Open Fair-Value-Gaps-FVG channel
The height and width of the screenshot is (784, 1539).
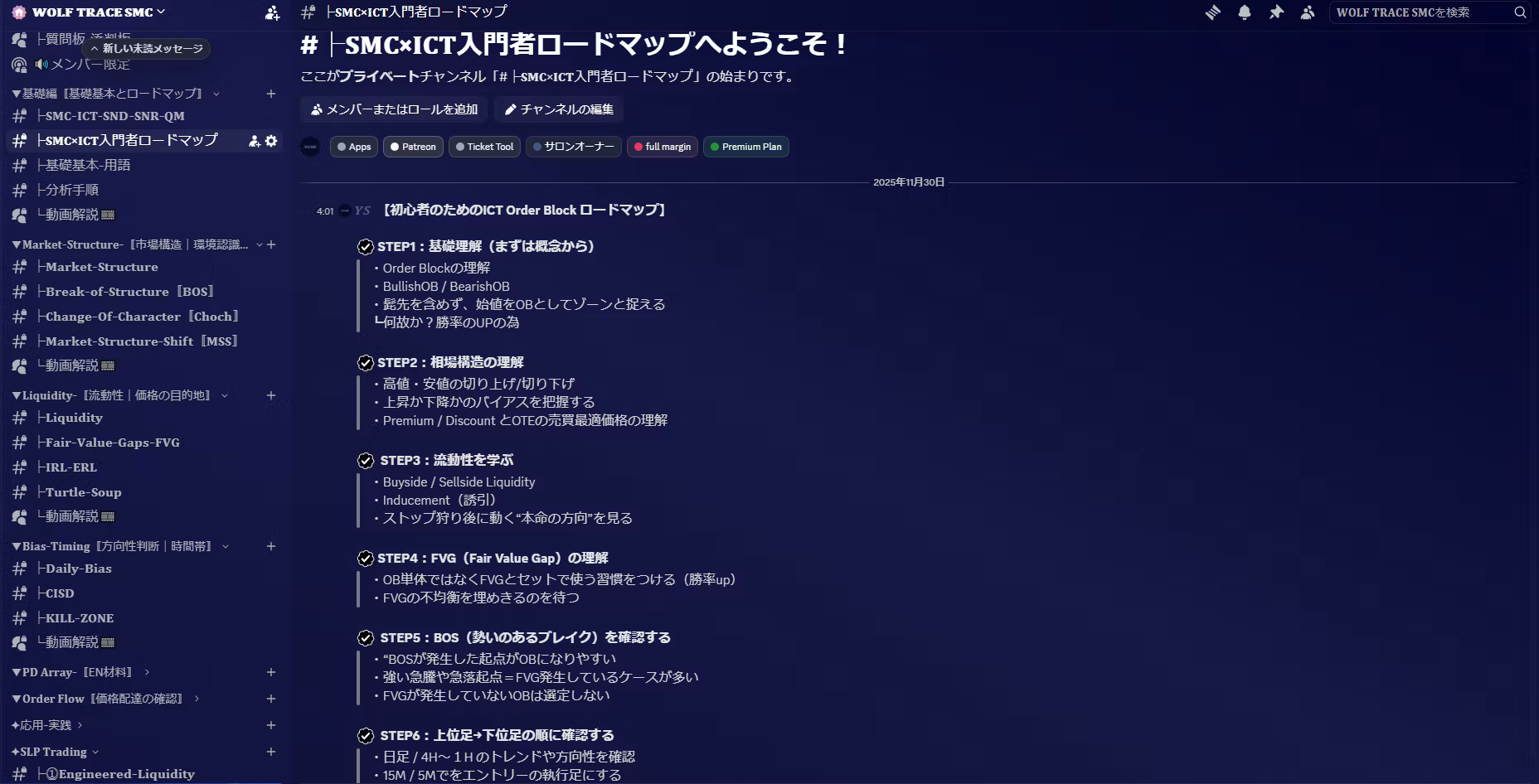click(144, 443)
